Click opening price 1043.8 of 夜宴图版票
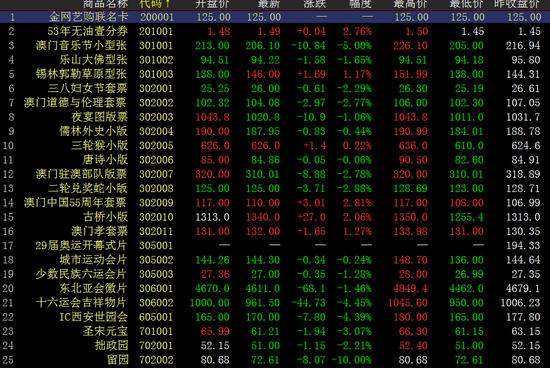This screenshot has width=550, height=368. 212,117
